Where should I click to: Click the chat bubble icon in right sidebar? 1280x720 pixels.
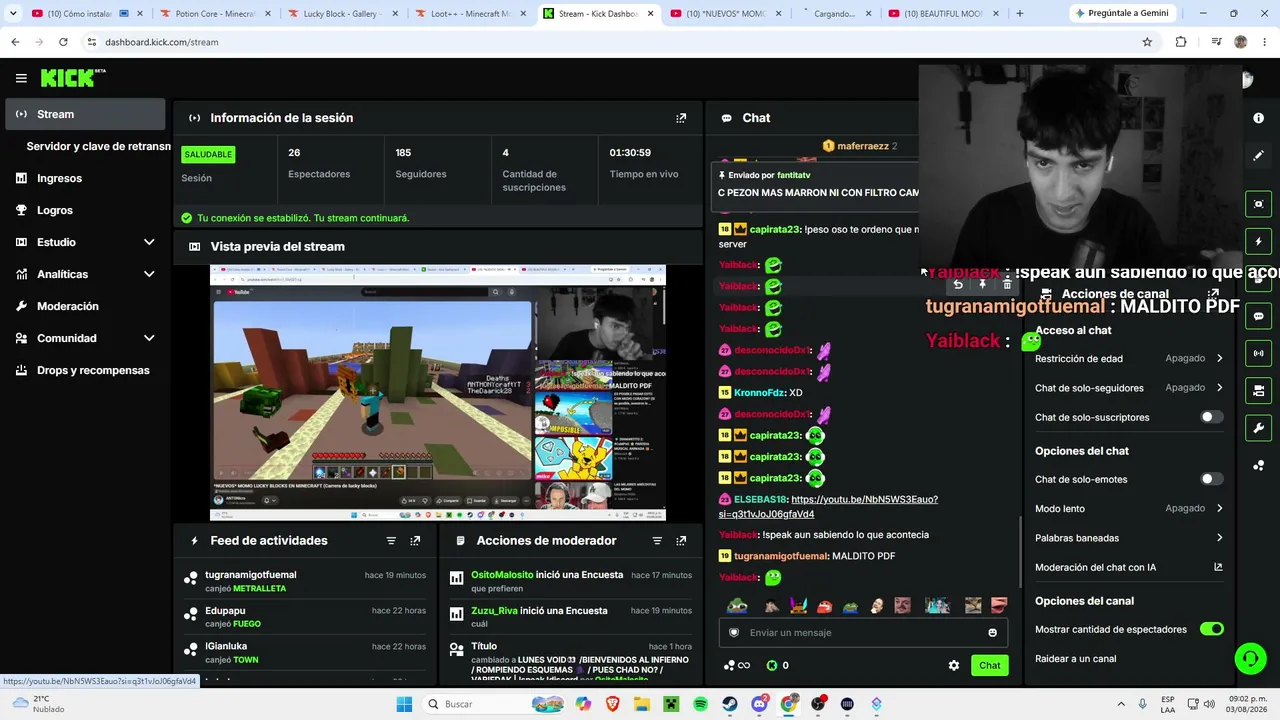tap(1258, 316)
